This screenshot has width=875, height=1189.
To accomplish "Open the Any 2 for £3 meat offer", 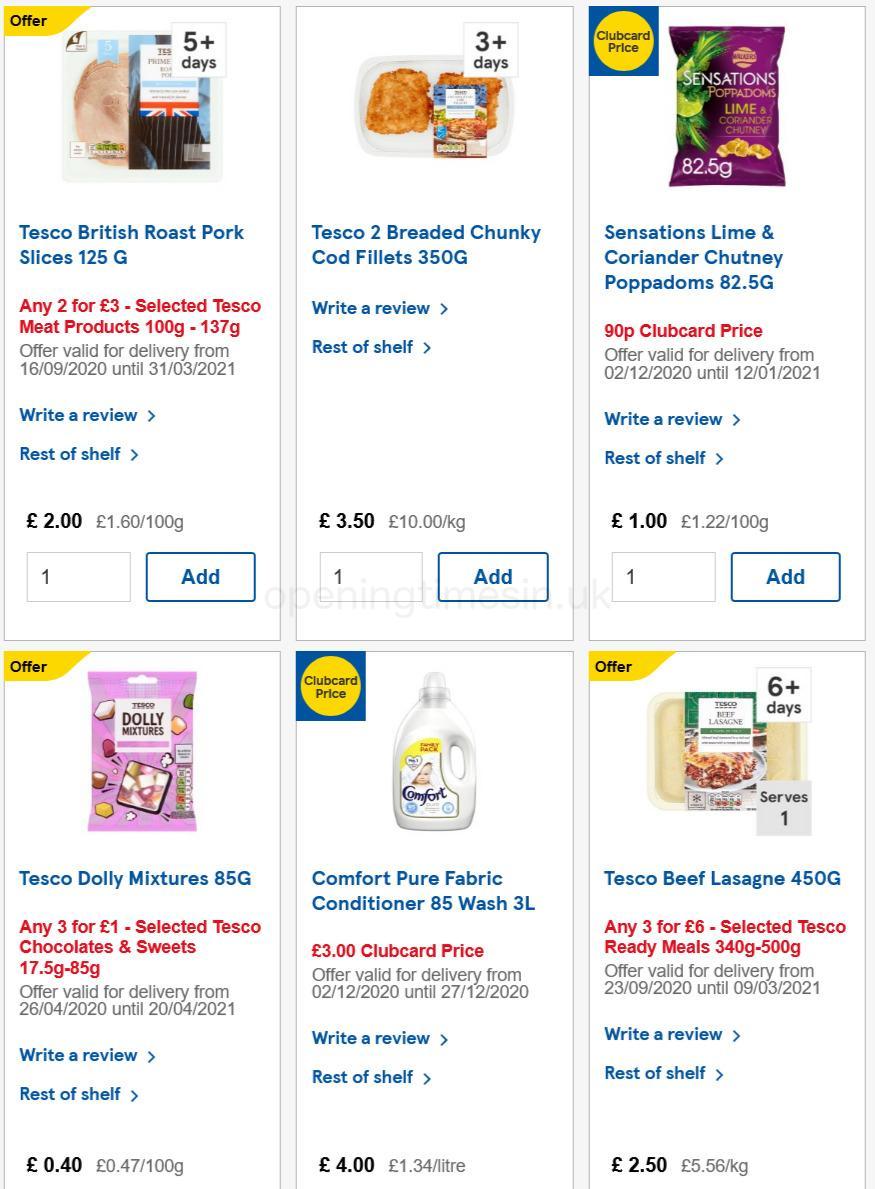I will [140, 318].
